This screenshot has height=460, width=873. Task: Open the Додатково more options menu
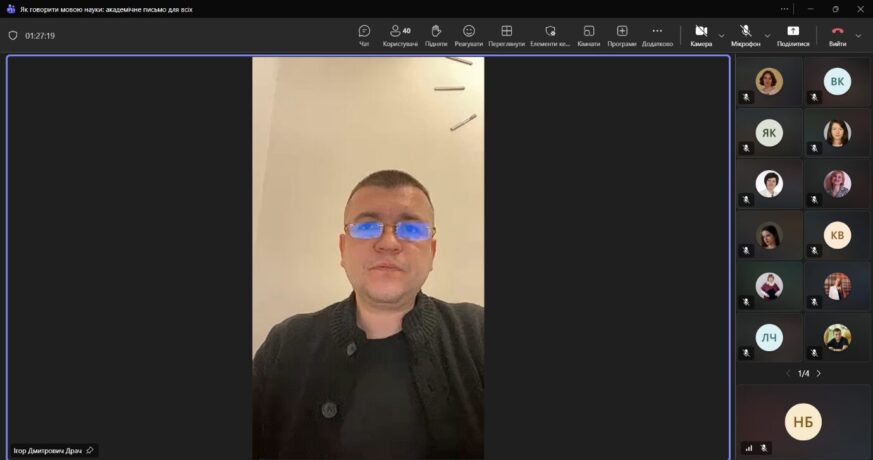(657, 35)
